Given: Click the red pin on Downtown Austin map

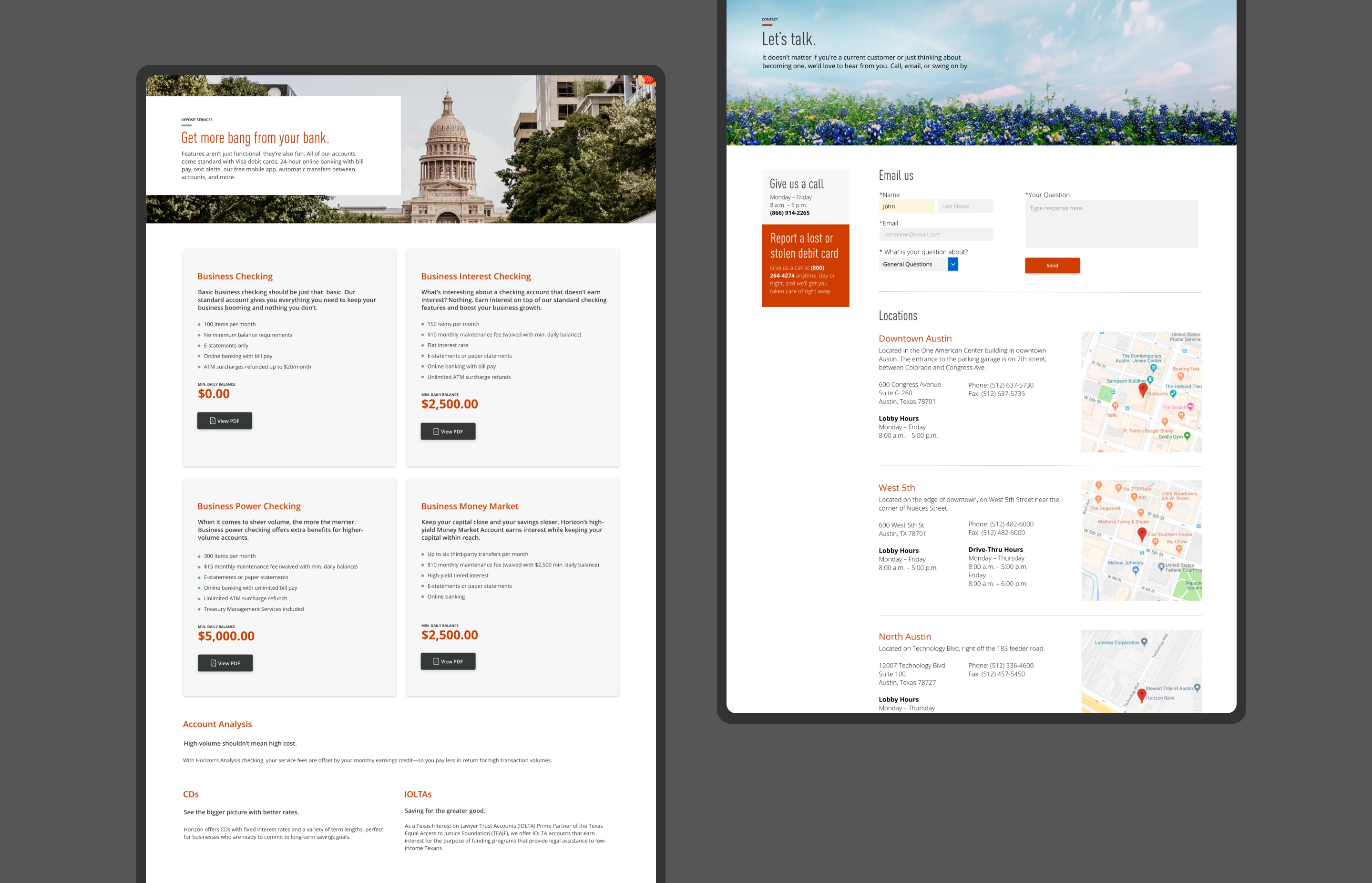Looking at the screenshot, I should pos(1143,390).
